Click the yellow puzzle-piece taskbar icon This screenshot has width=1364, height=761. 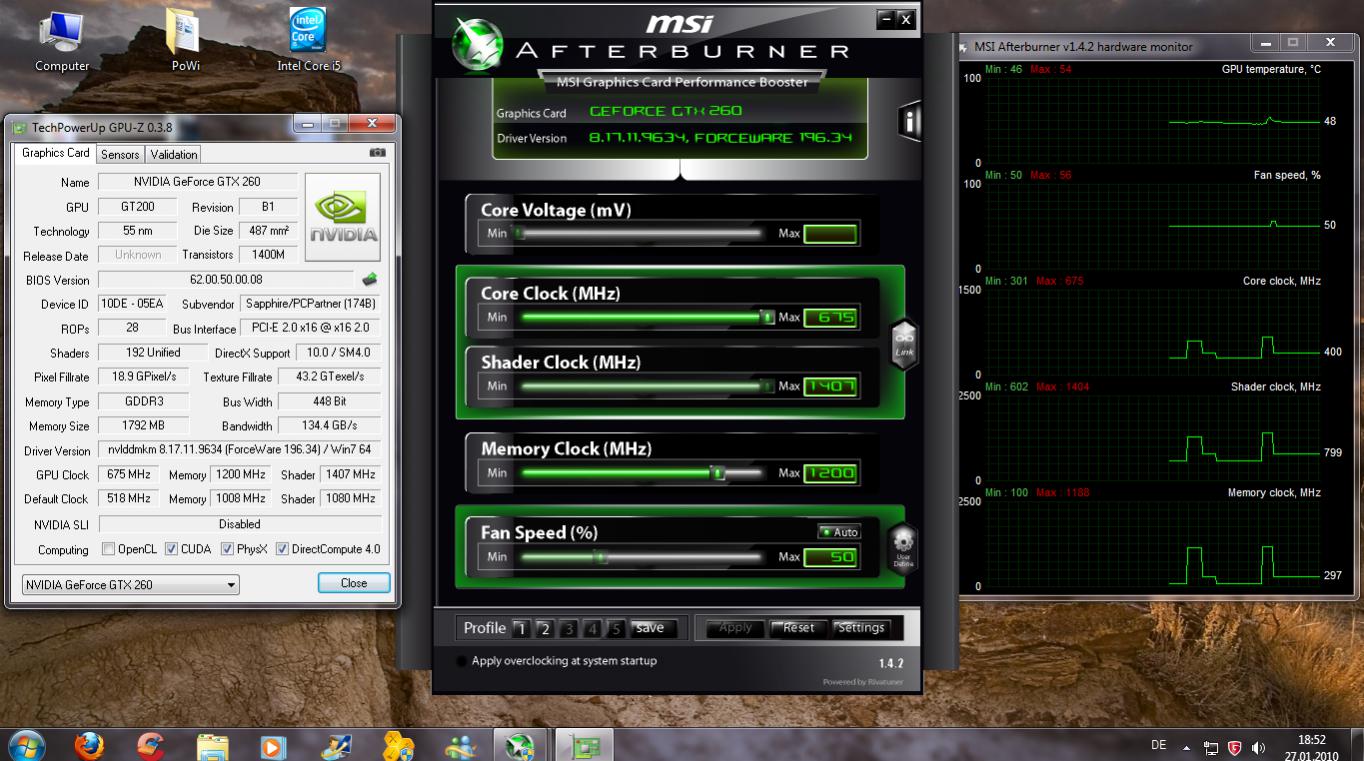[x=399, y=746]
